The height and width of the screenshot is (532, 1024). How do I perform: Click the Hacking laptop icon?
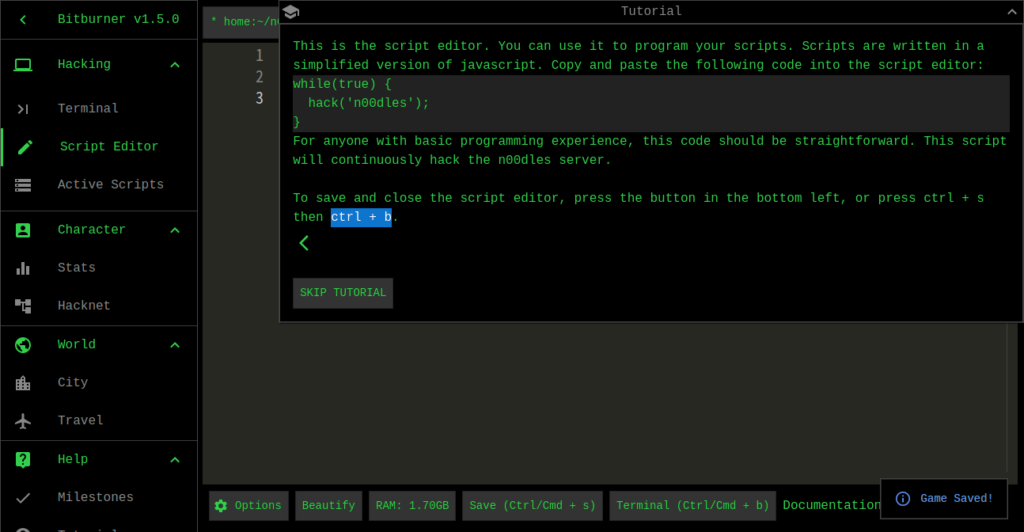point(23,65)
